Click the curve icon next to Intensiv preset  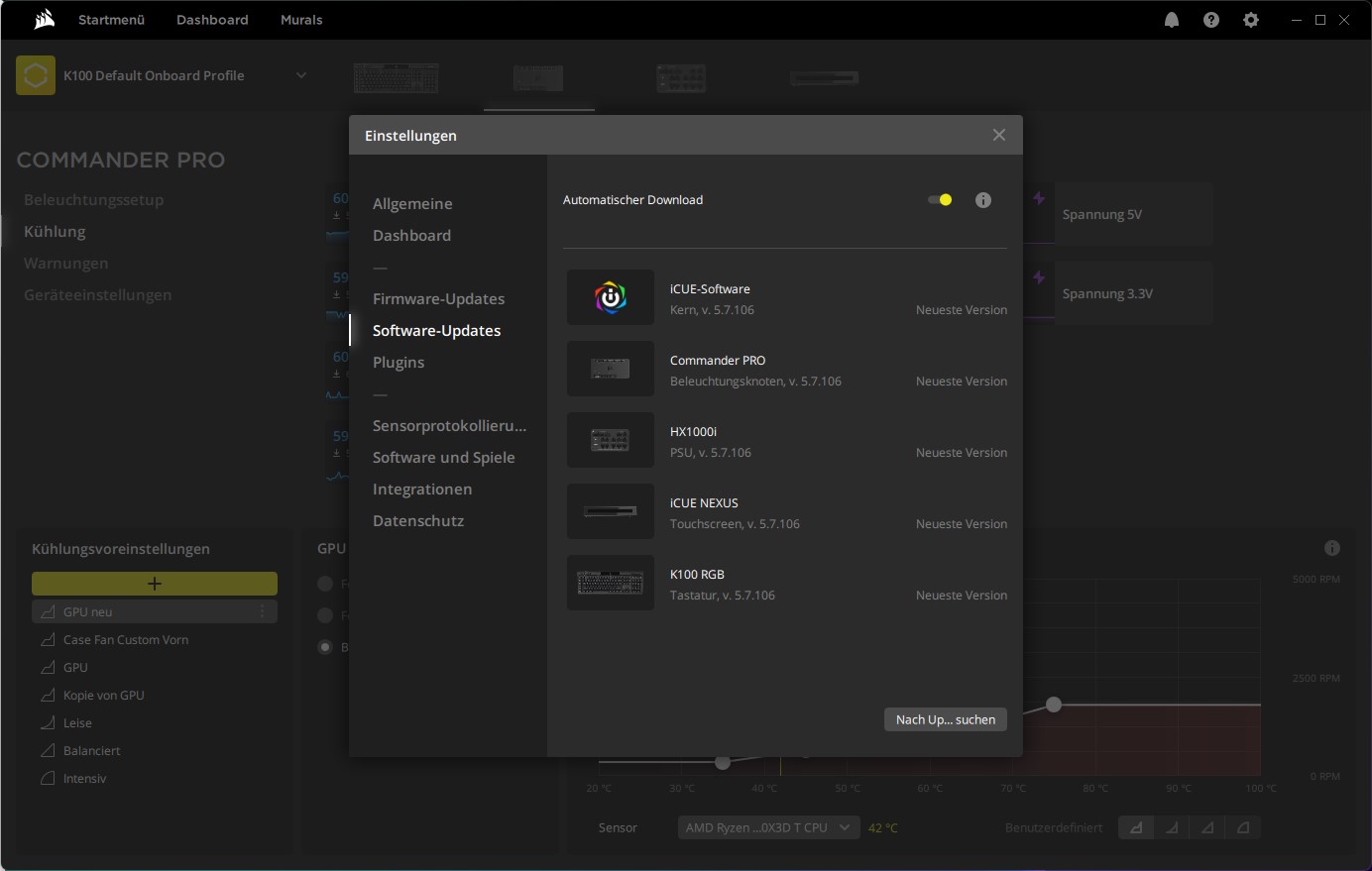(48, 778)
